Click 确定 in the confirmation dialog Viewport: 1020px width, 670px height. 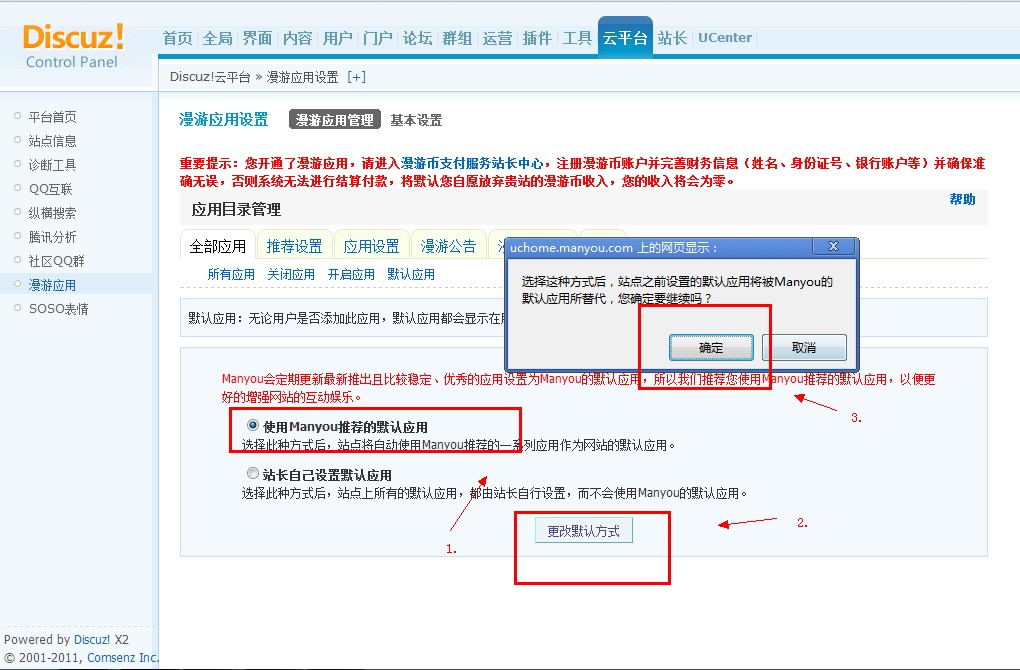[711, 347]
